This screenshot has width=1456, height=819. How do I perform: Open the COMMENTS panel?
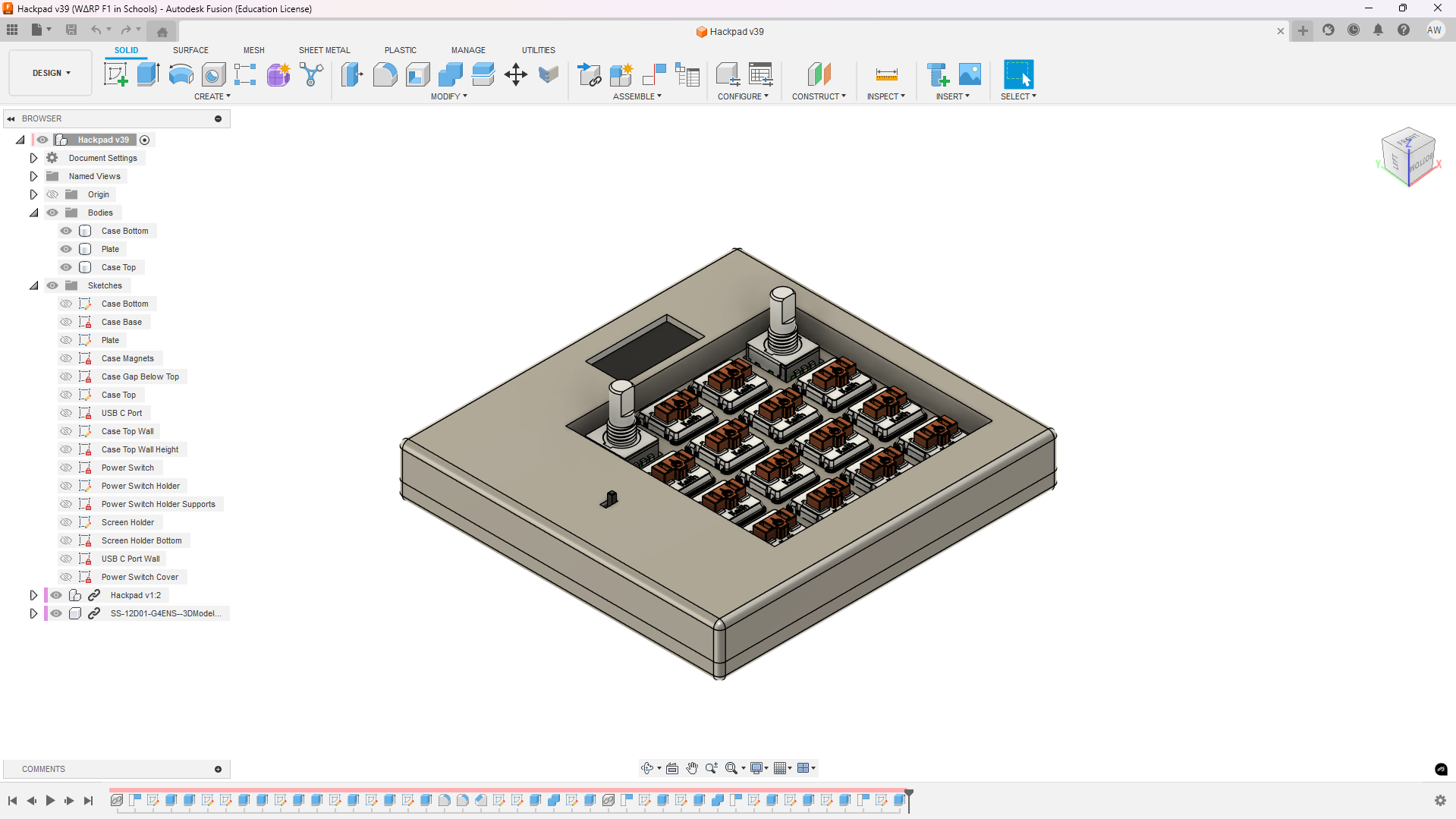[43, 769]
